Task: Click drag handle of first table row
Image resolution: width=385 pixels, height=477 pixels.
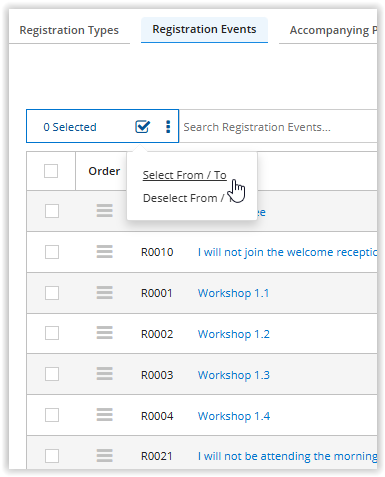Action: tap(105, 211)
